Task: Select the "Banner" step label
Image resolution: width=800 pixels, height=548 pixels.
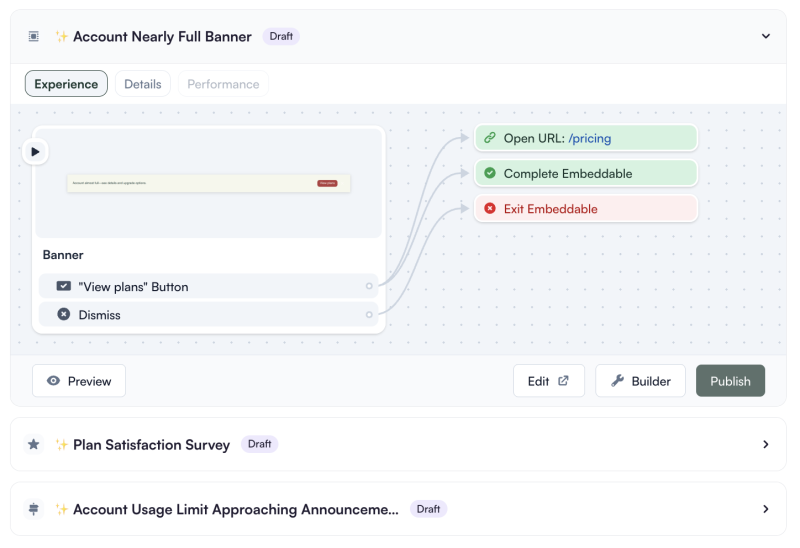Action: pyautogui.click(x=63, y=255)
